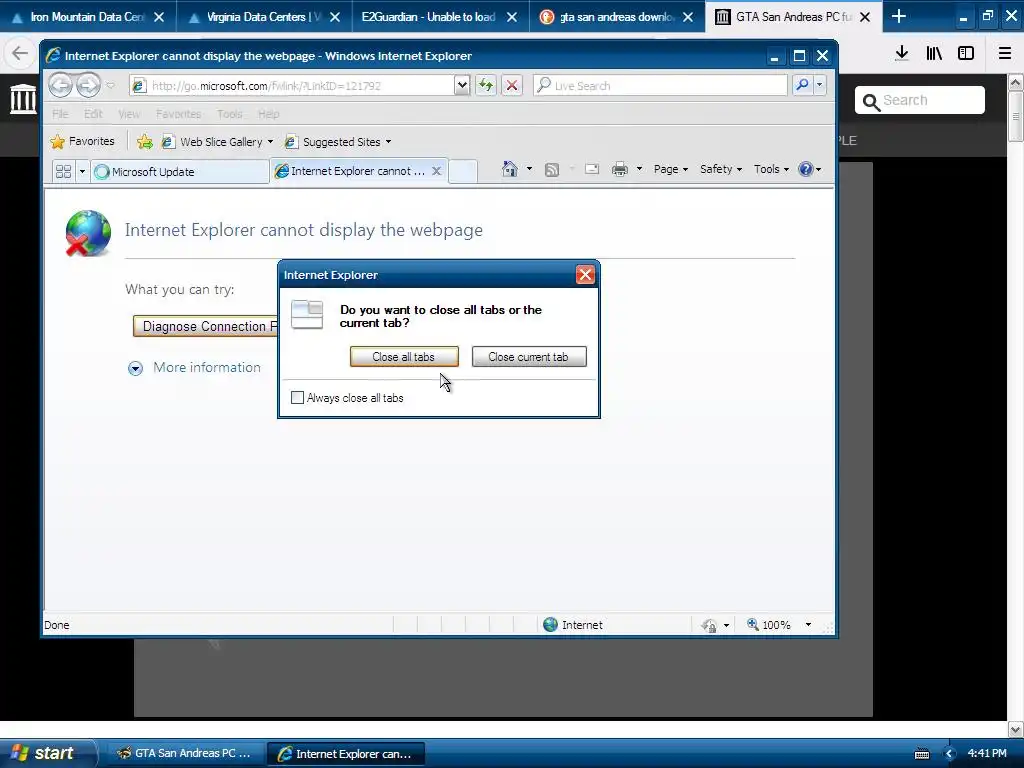Click Internet Explorer taskbar button

click(x=346, y=754)
